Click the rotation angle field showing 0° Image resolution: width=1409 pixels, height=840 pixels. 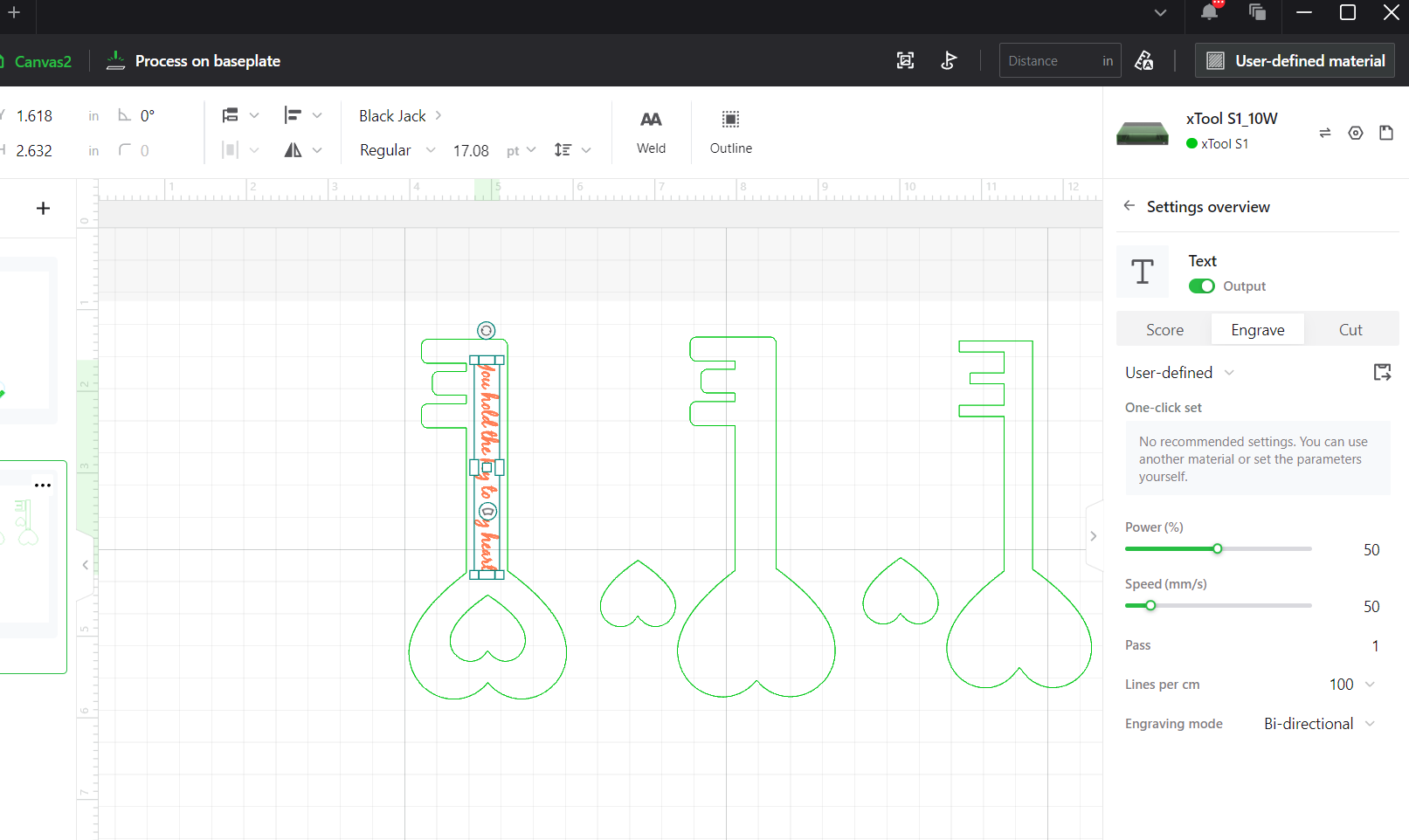pyautogui.click(x=148, y=115)
